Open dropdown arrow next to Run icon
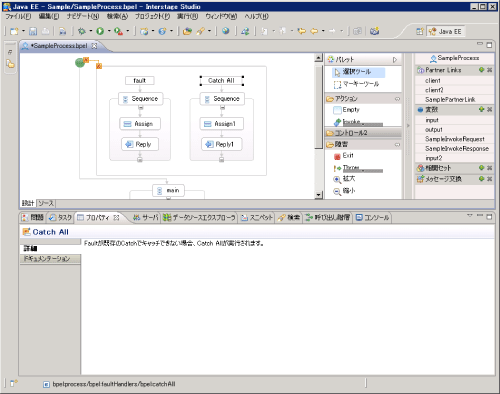The width and height of the screenshot is (500, 394). point(109,31)
